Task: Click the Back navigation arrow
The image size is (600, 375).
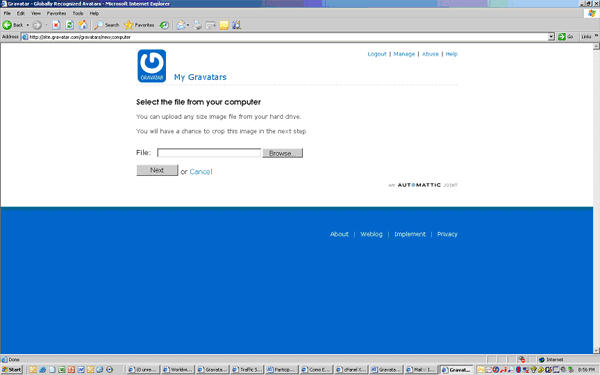Action: [7, 25]
